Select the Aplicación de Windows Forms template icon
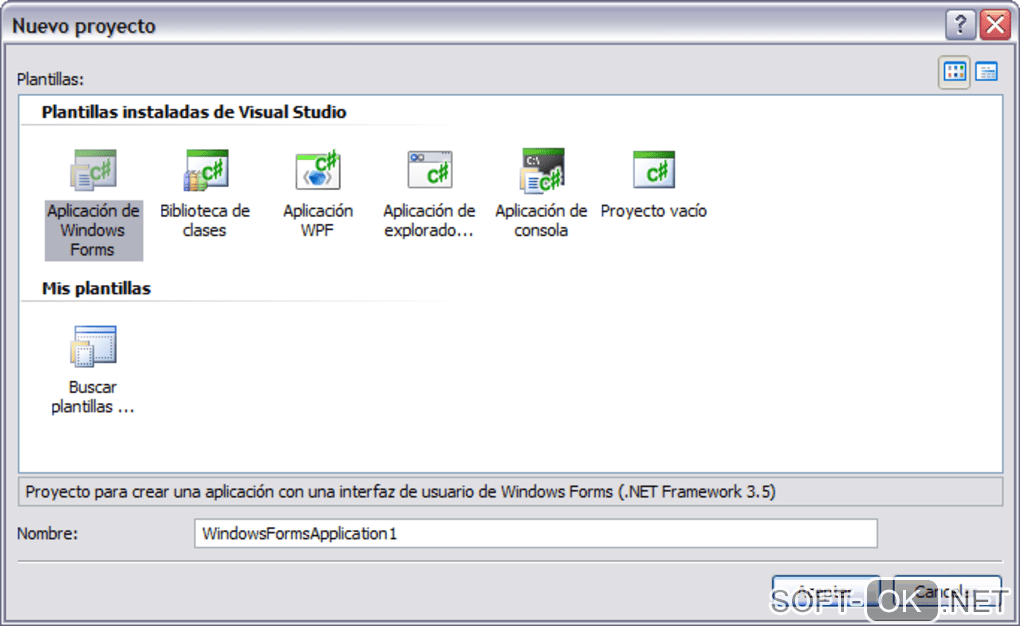This screenshot has height=626, width=1020. point(94,170)
